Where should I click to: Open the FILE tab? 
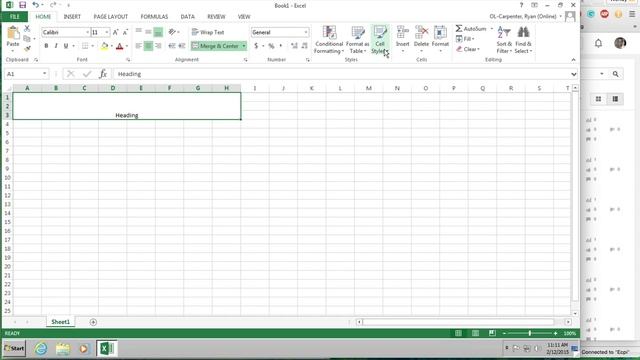pos(15,16)
